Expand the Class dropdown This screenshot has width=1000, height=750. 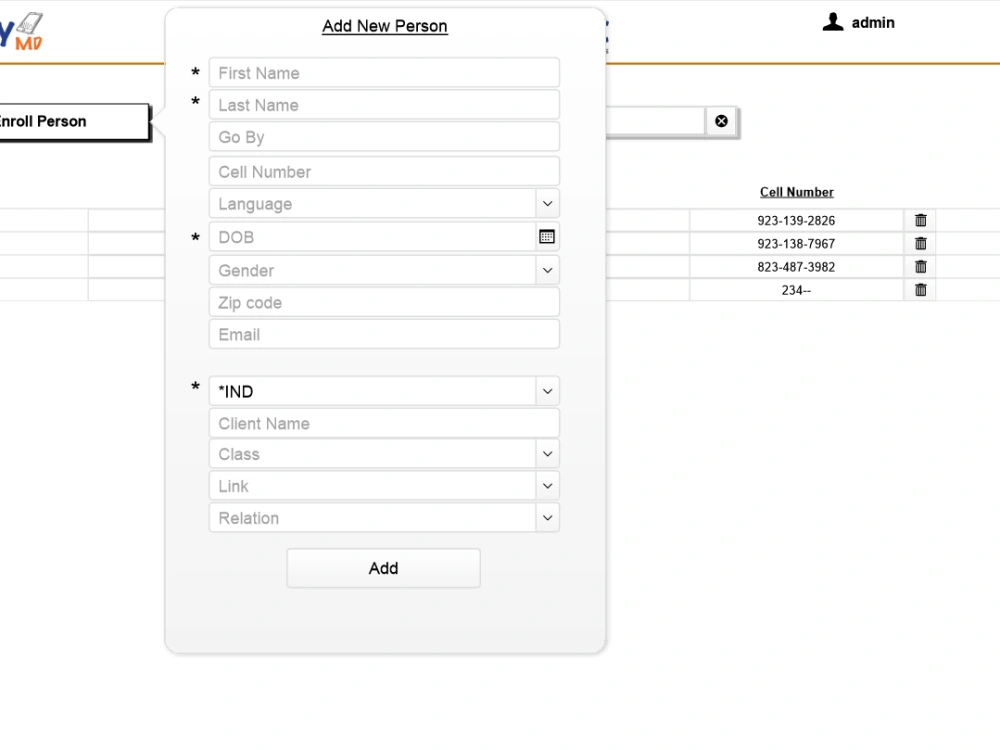(547, 454)
